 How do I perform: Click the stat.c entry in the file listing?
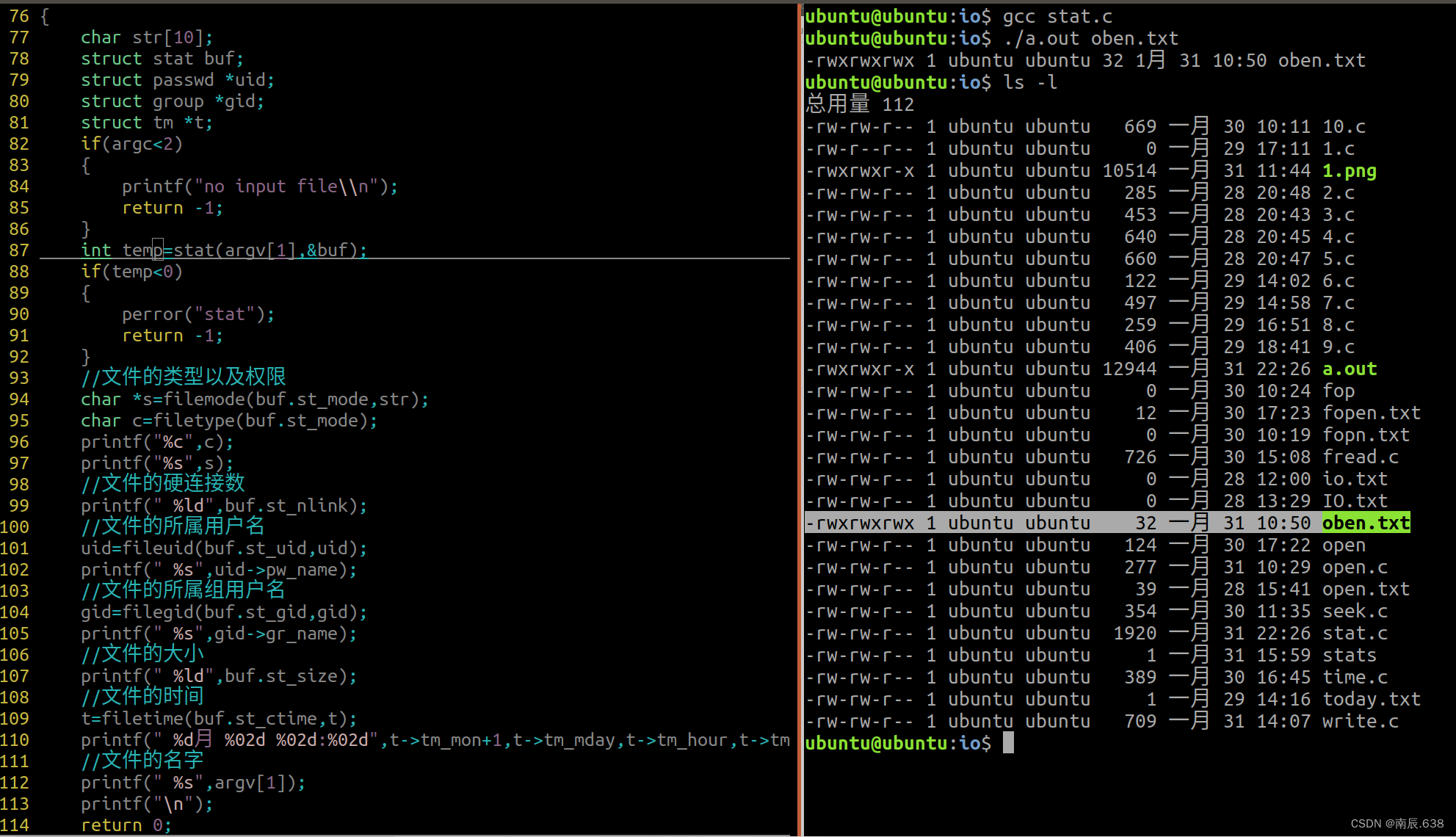pyautogui.click(x=1355, y=633)
